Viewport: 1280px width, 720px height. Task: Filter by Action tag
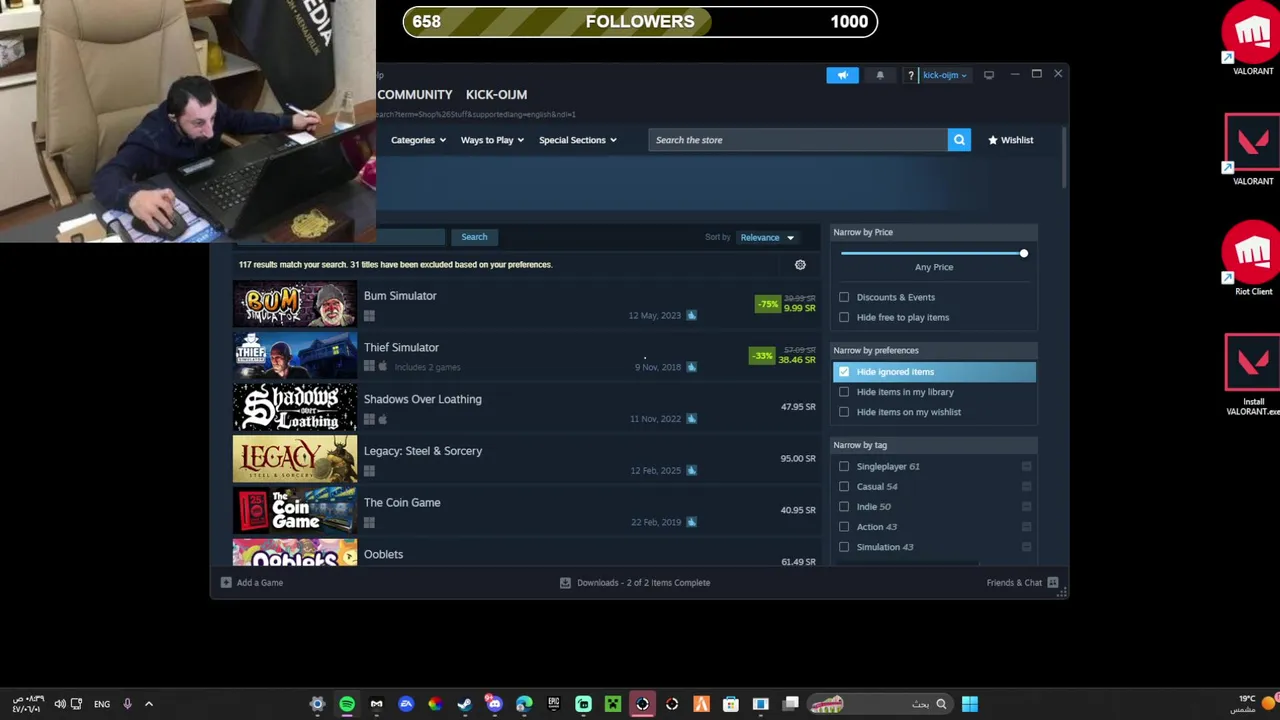(844, 527)
